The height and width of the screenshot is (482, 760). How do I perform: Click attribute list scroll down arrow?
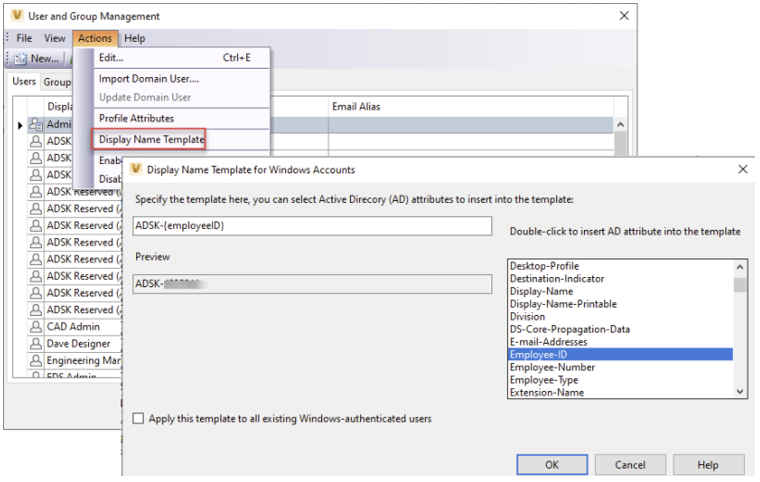pyautogui.click(x=740, y=391)
